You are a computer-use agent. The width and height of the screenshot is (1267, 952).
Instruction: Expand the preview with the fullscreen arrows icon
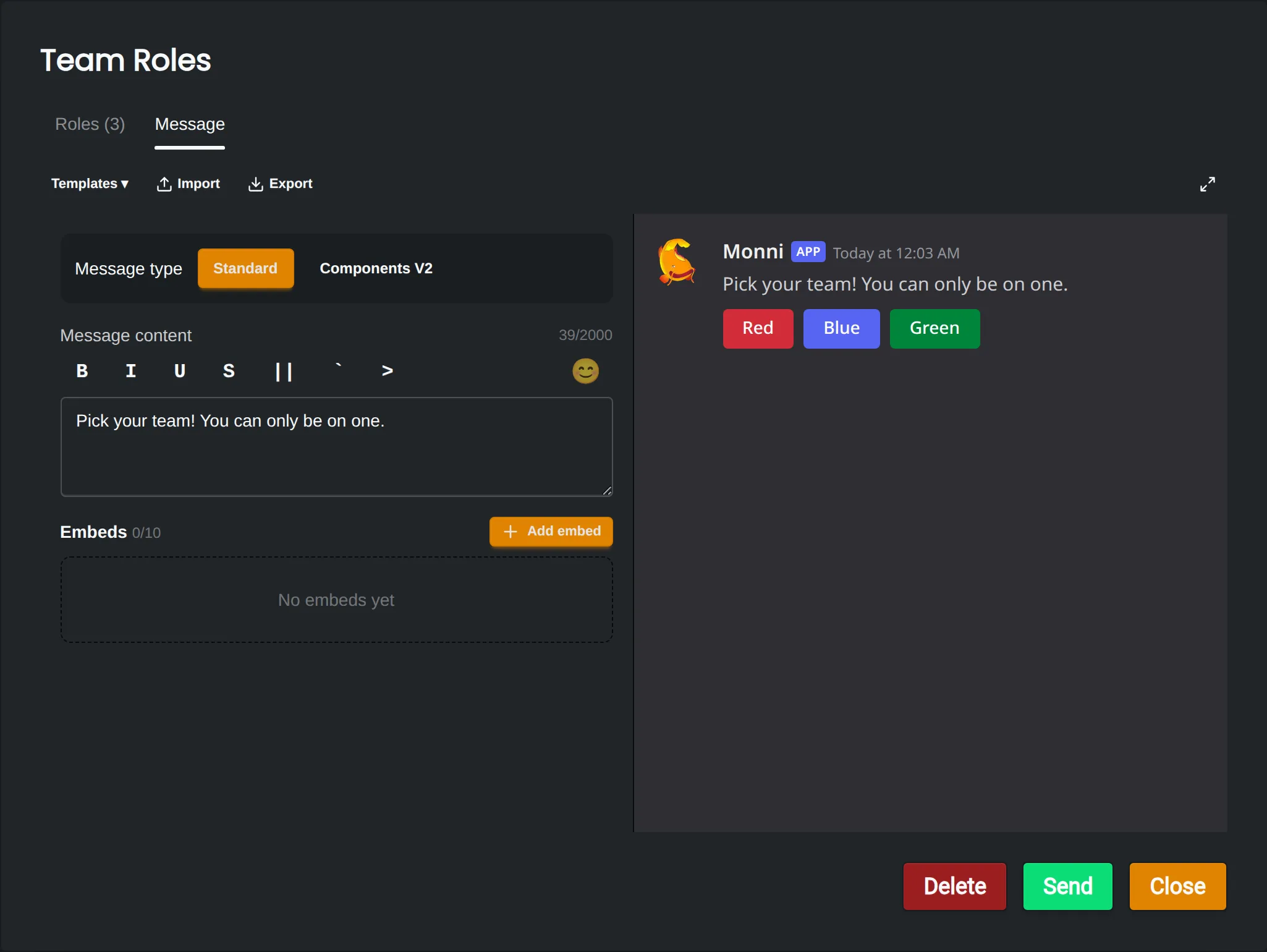tap(1207, 184)
